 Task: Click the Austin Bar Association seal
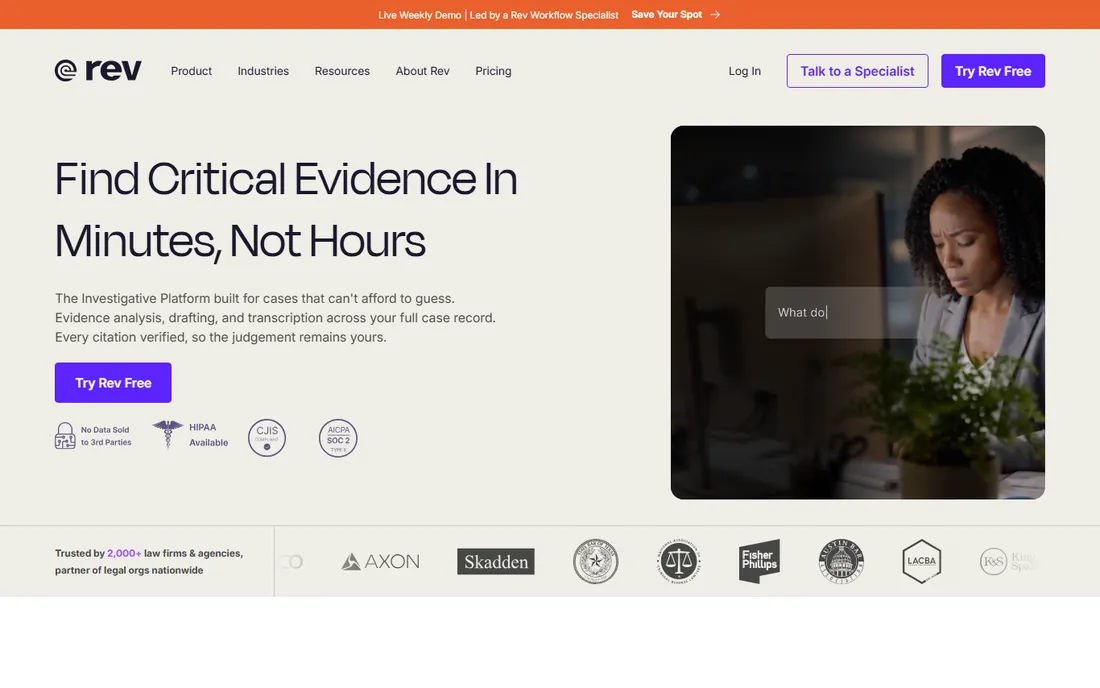point(841,562)
